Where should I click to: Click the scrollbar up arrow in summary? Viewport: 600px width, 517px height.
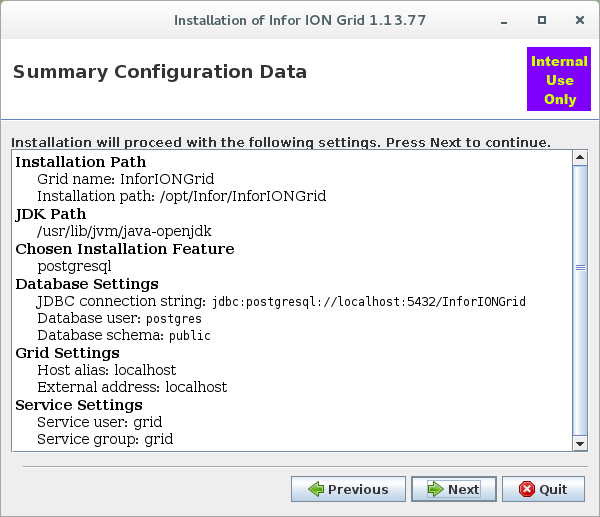pos(579,158)
